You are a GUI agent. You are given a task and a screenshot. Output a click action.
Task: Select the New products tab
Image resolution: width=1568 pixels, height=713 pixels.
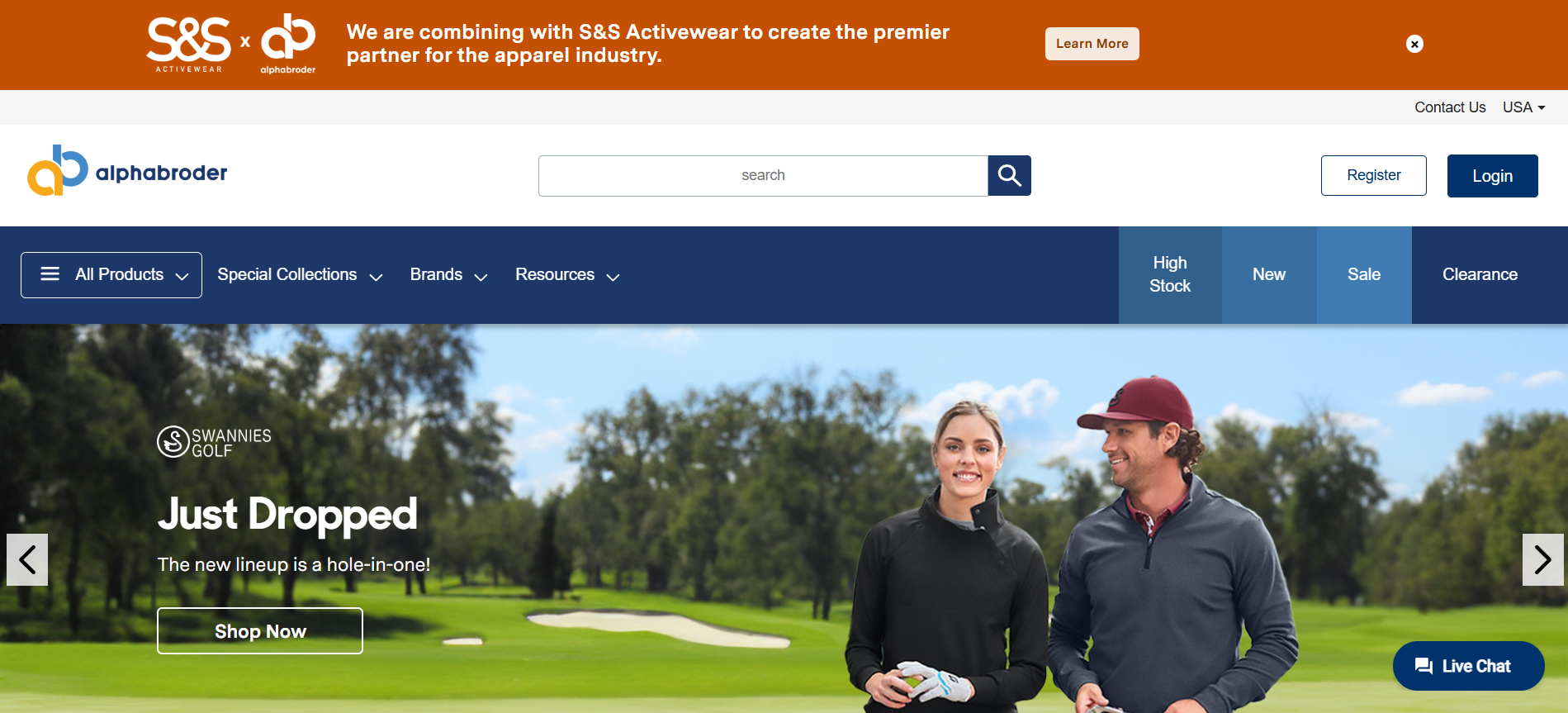(x=1269, y=274)
